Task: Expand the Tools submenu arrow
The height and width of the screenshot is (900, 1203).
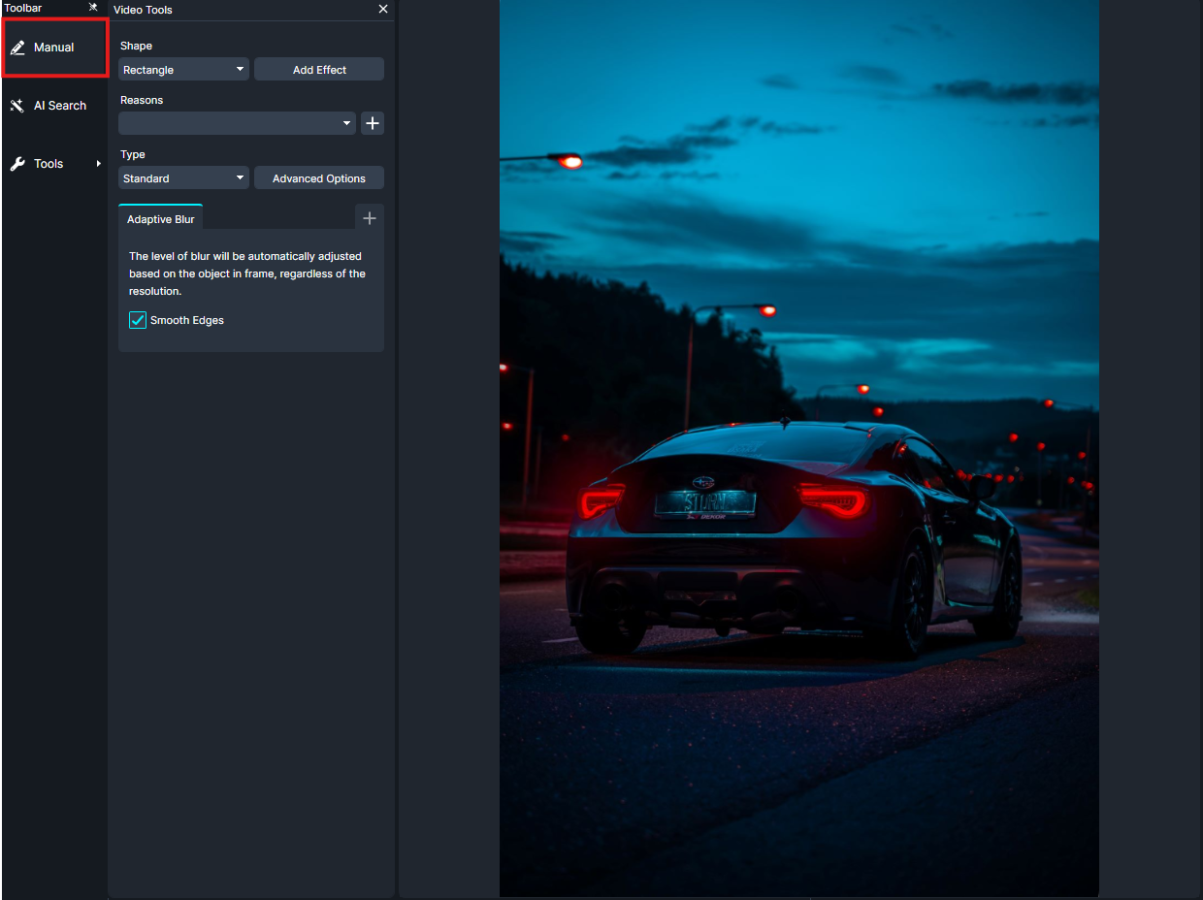Action: coord(99,164)
